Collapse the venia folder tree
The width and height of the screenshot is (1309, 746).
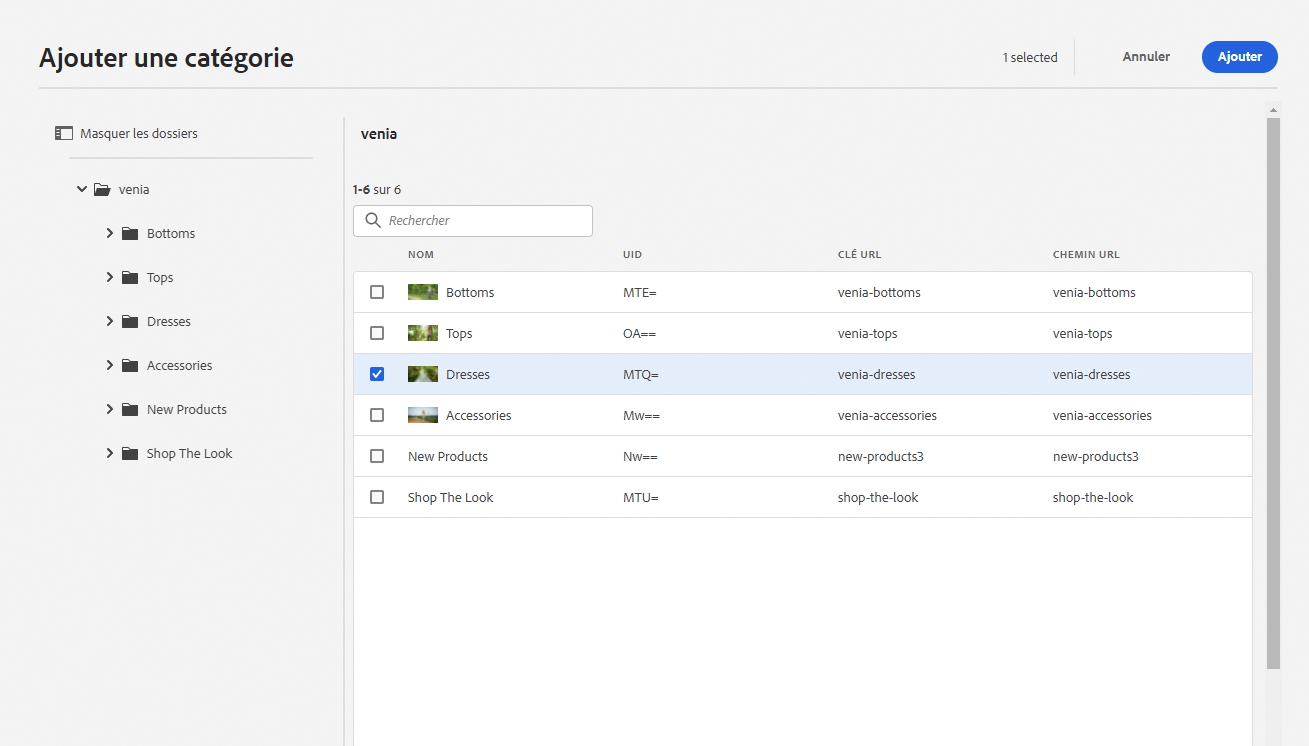[82, 189]
